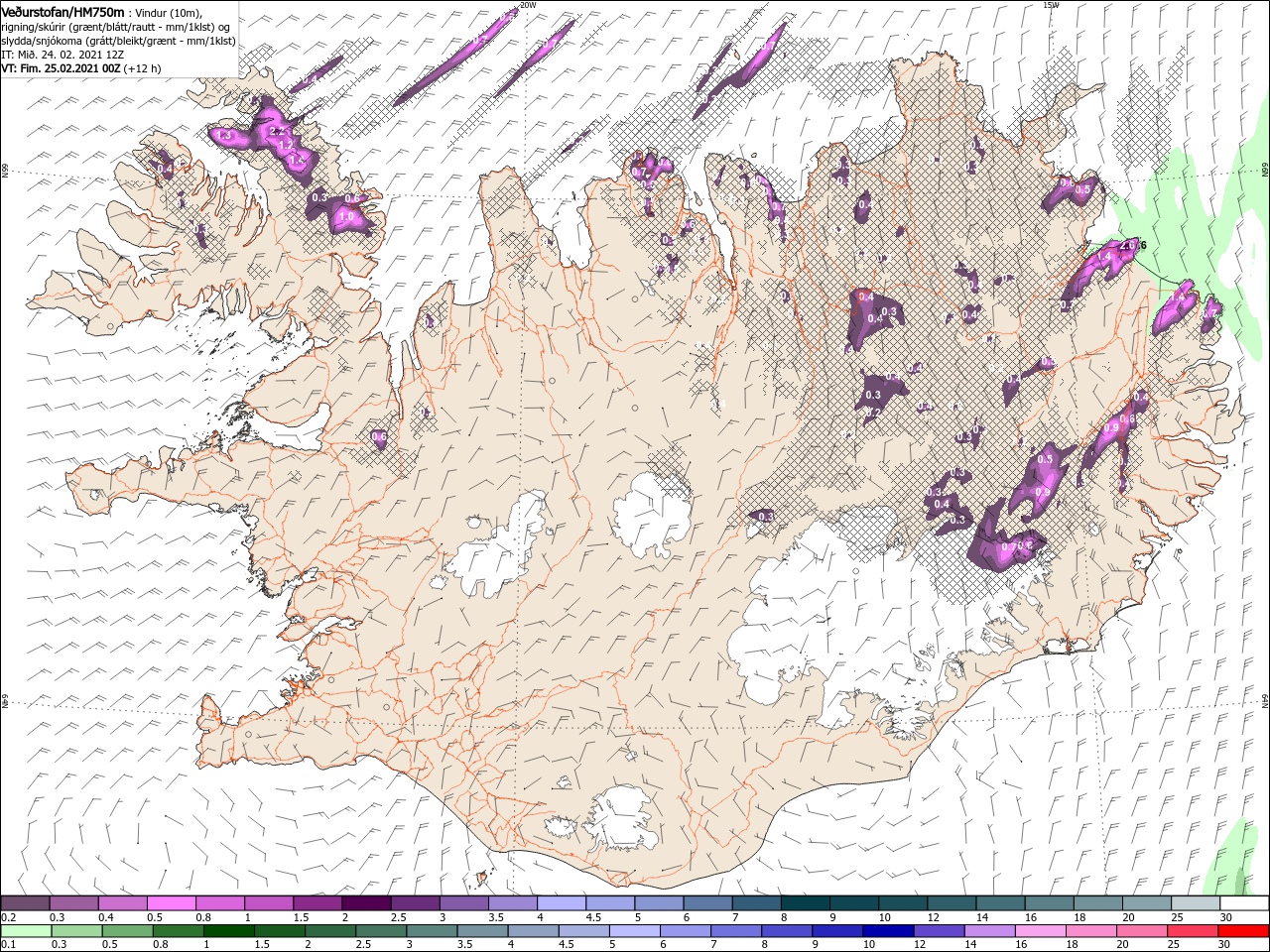The image size is (1270, 952).
Task: Click the magenta 1 swatch in upper legend row
Action: click(x=269, y=902)
